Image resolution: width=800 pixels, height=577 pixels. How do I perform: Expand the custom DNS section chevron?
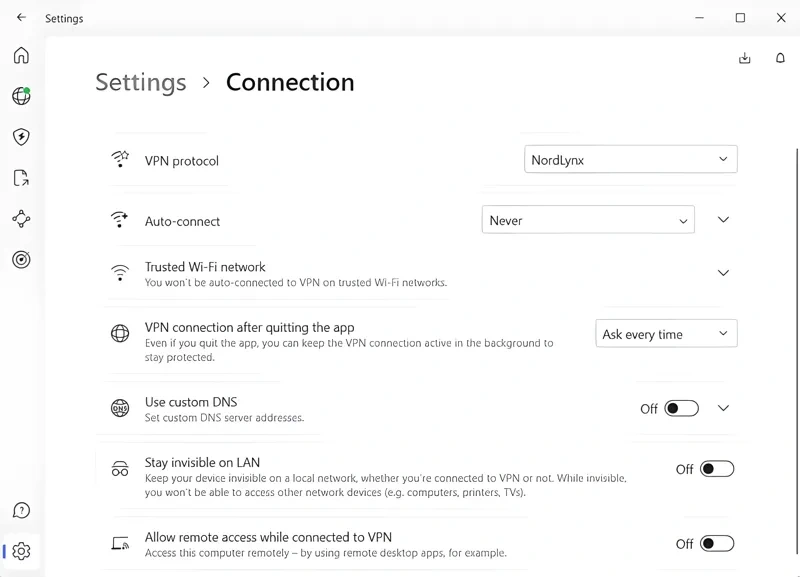tap(723, 408)
